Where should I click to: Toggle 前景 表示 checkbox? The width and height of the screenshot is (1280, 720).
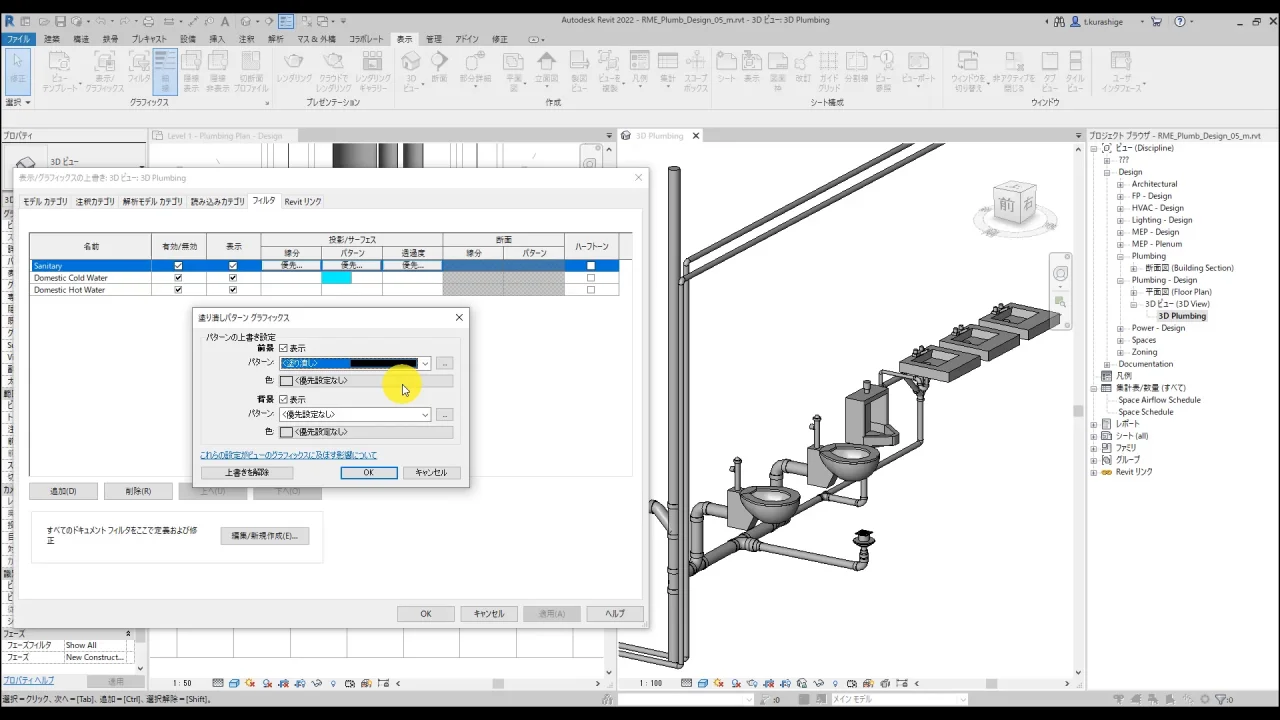tap(283, 348)
